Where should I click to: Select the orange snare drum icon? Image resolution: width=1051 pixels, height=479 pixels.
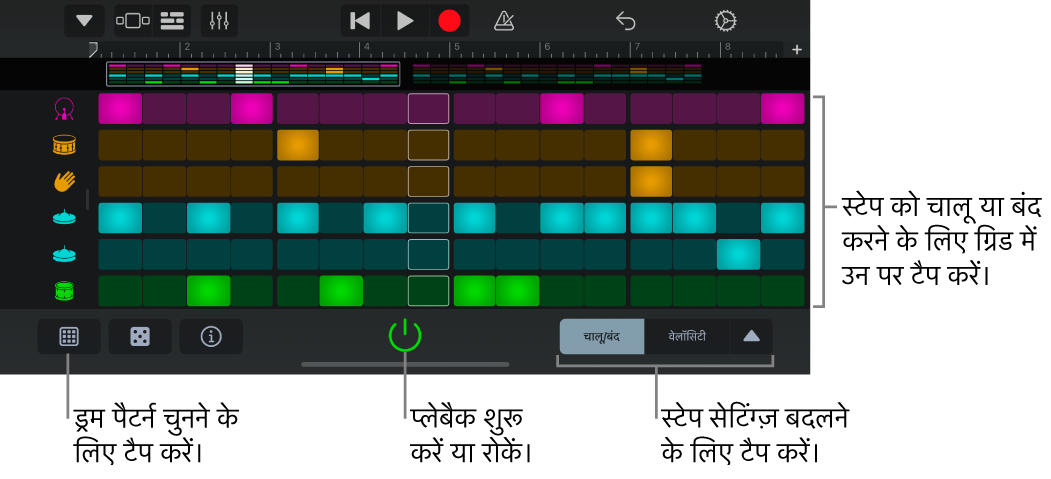click(x=64, y=145)
